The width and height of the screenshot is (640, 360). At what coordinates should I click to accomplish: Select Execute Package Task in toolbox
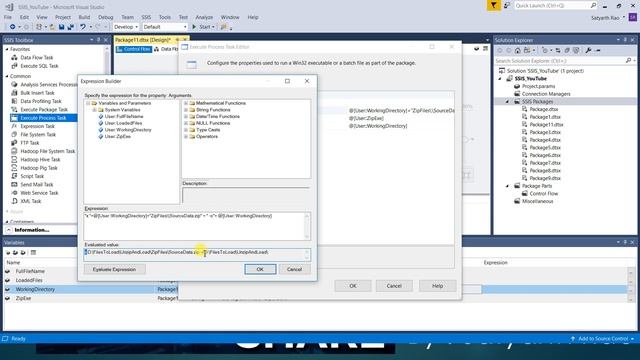tap(44, 109)
